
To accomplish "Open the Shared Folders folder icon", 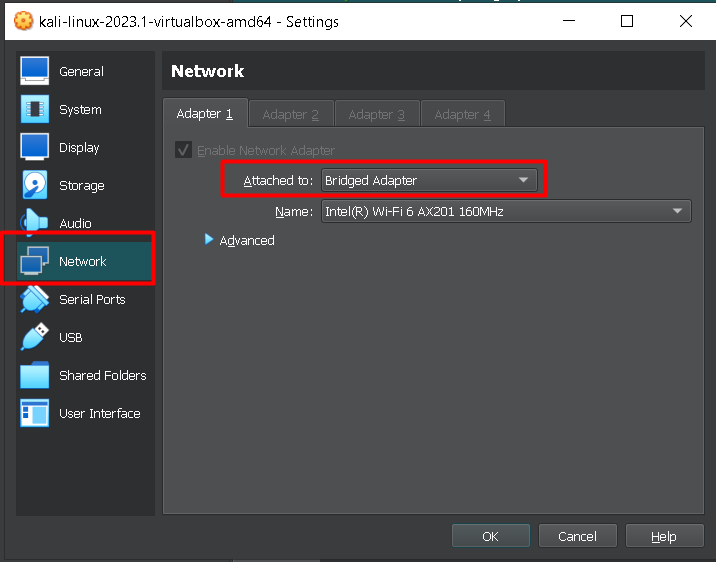I will click(35, 375).
